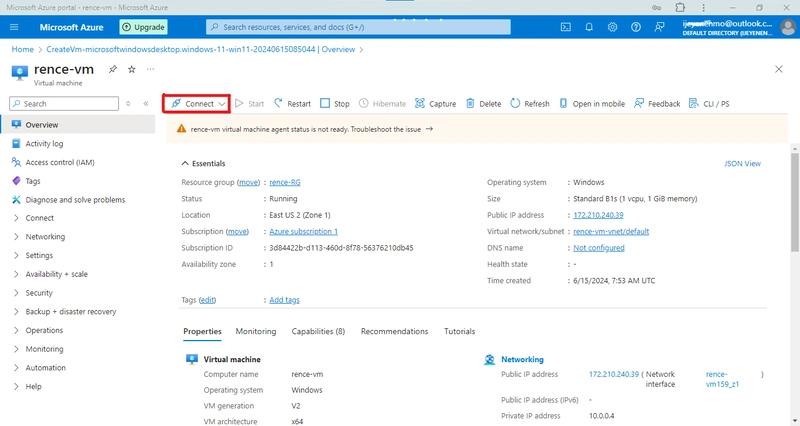
Task: Click the Restart toolbar button
Action: (x=292, y=104)
